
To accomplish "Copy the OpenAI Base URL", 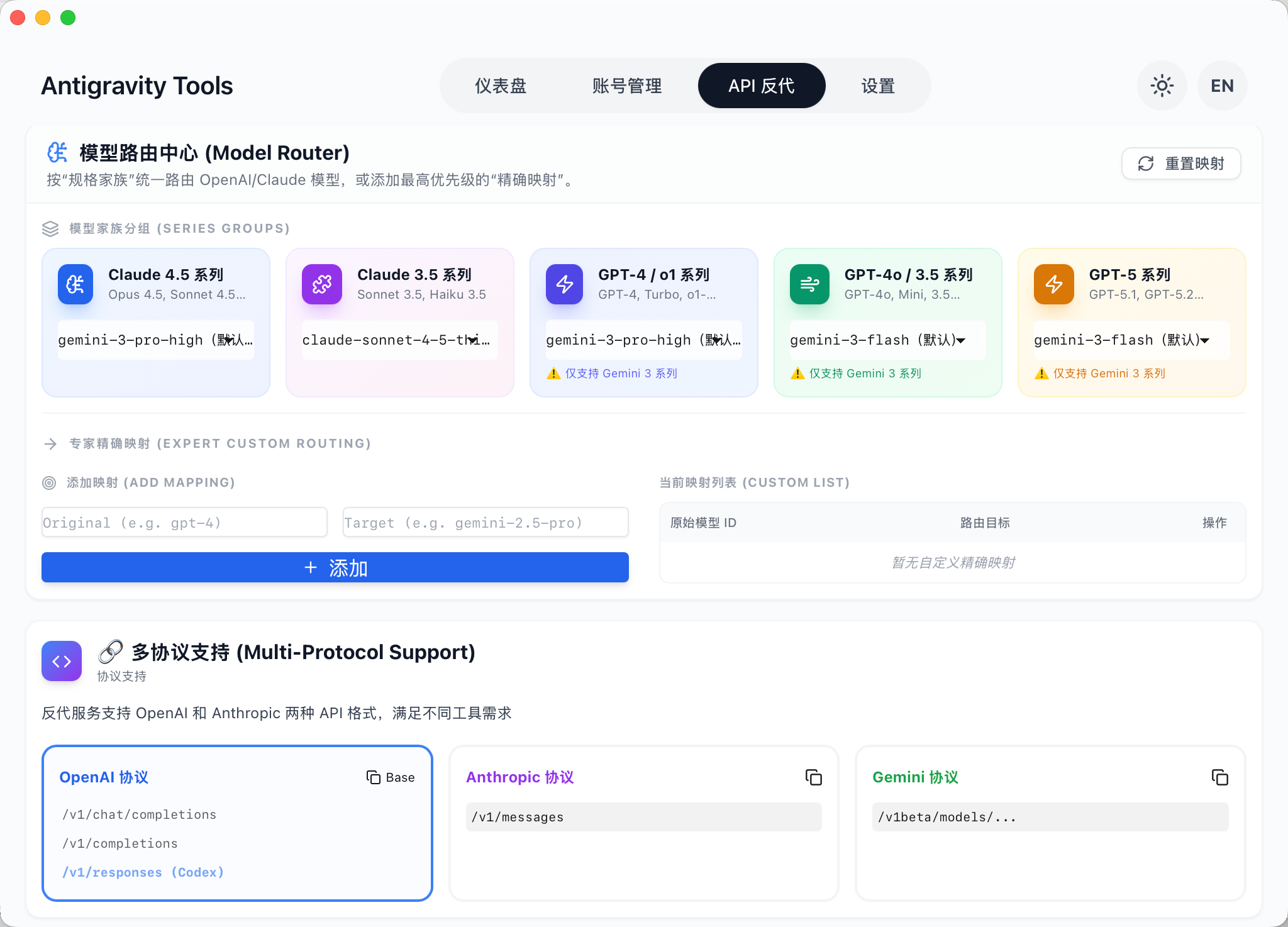I will (x=391, y=777).
